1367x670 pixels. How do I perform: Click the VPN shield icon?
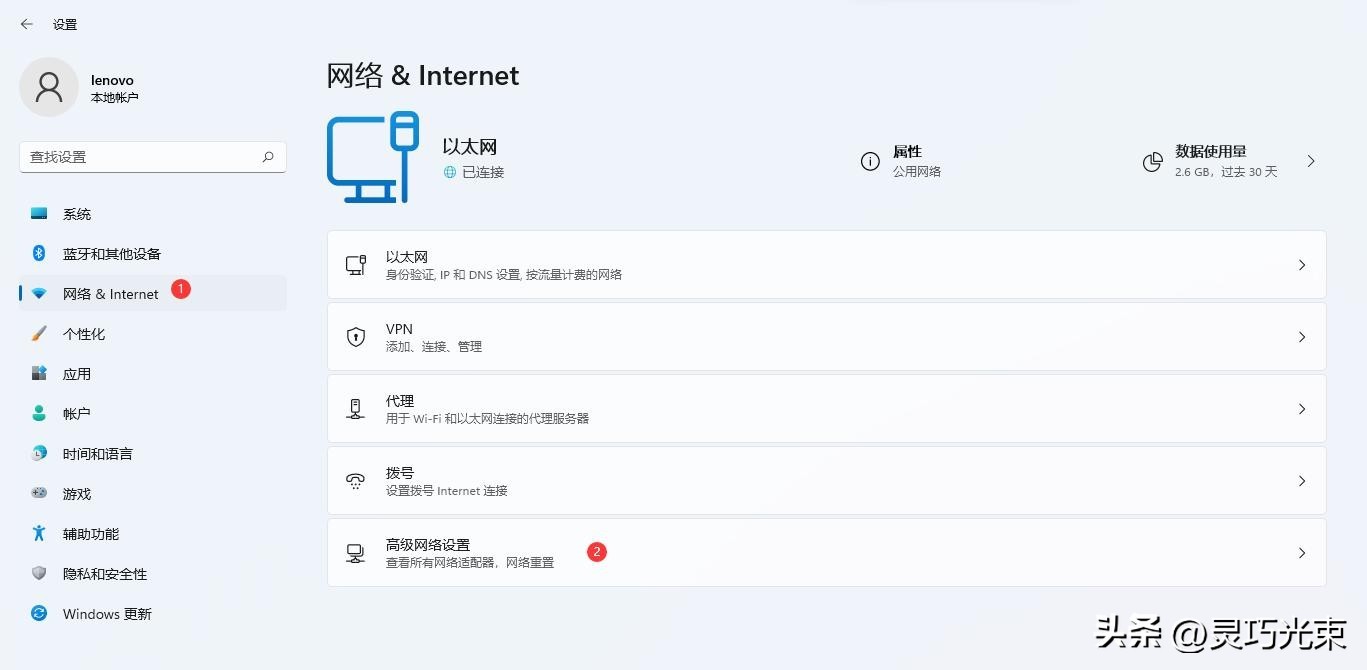point(356,337)
